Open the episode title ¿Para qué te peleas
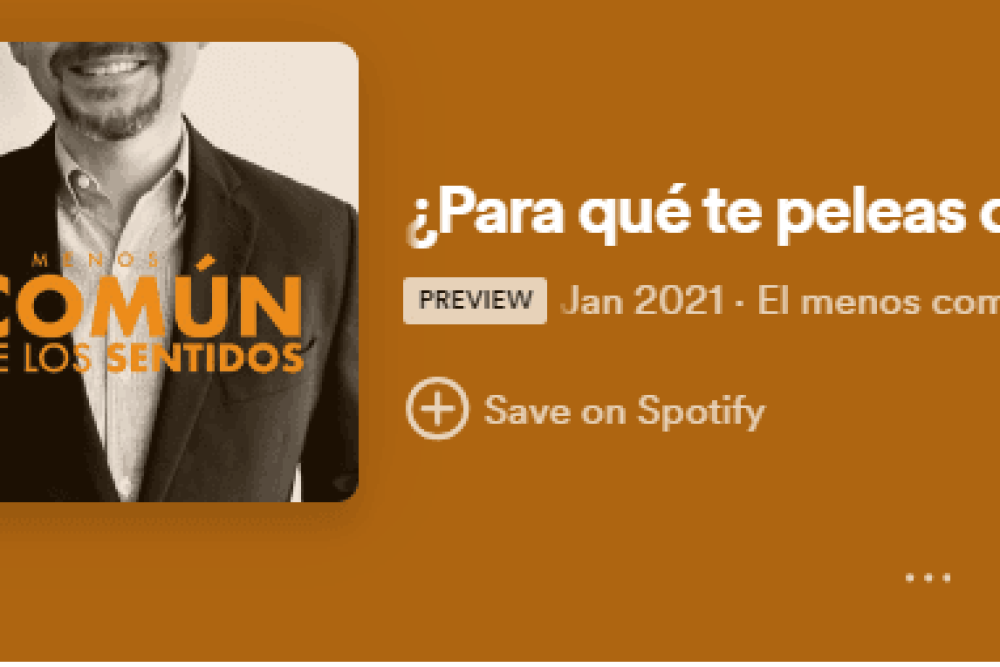1000x667 pixels. 702,214
